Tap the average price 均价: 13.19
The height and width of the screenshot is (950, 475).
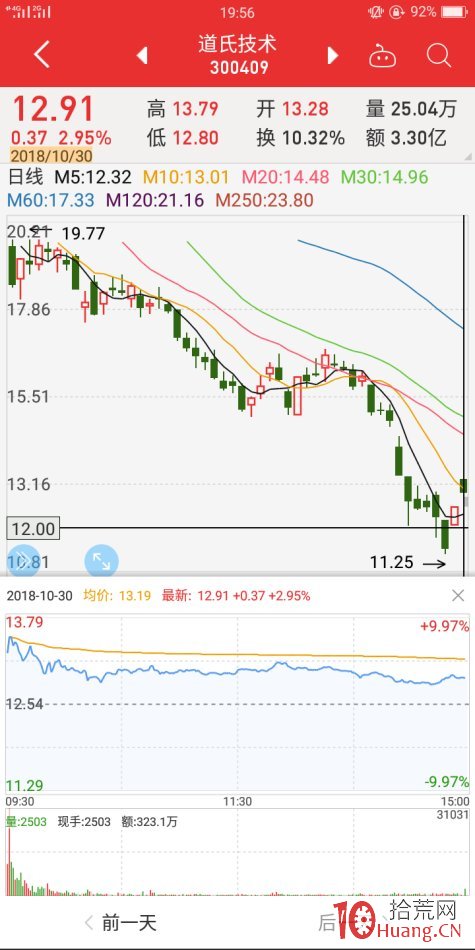116,596
